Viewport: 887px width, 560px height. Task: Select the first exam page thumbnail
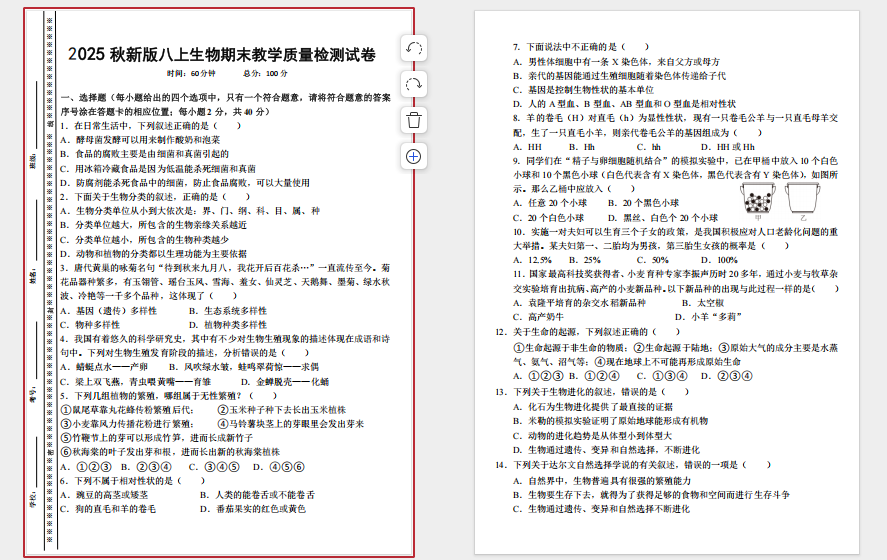click(220, 280)
